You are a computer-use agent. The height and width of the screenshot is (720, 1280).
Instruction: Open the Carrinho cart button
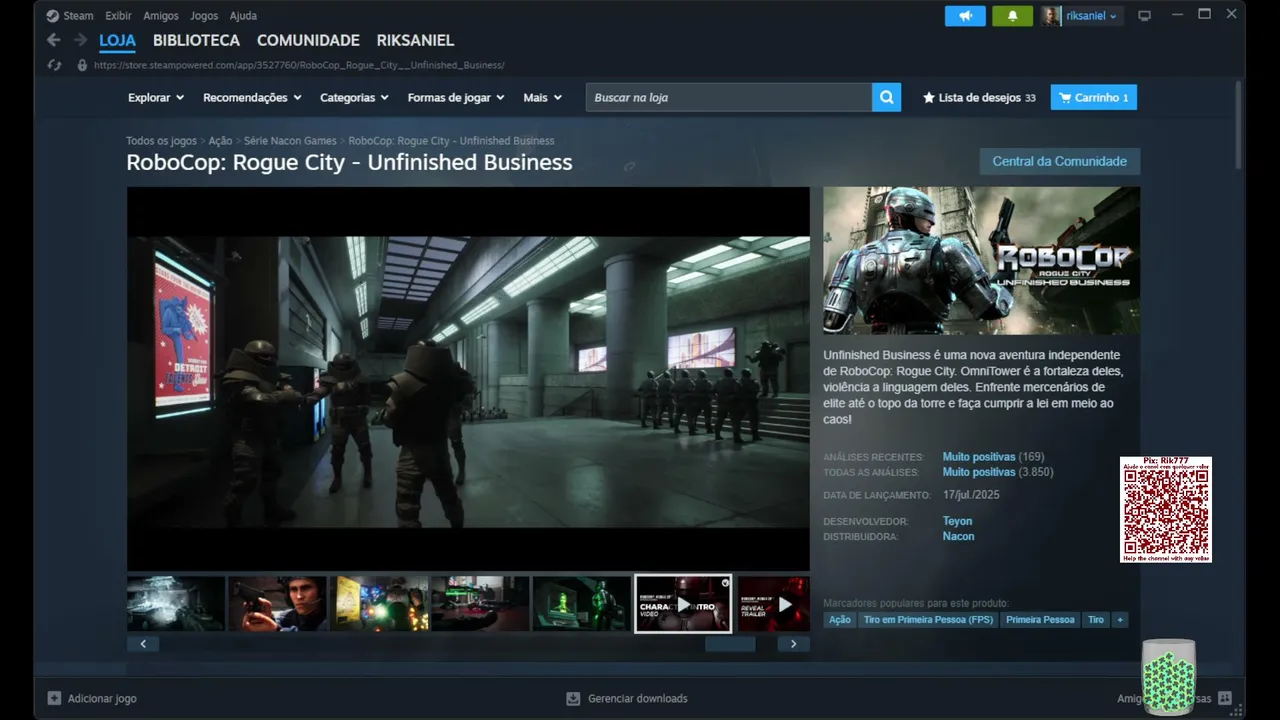[x=1094, y=97]
